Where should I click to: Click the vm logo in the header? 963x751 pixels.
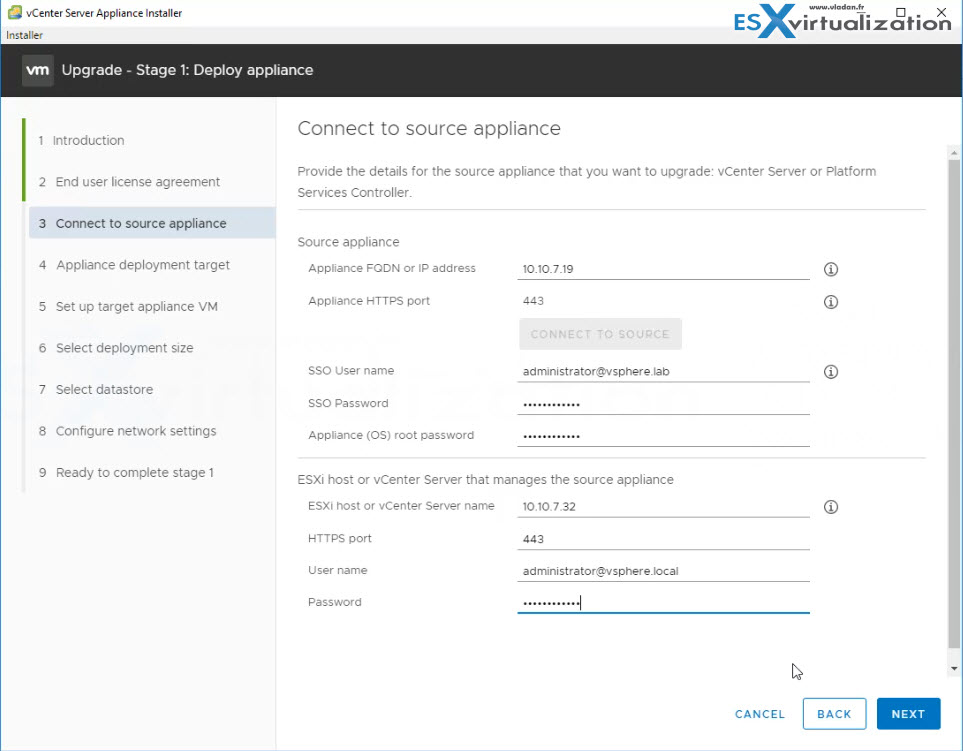pyautogui.click(x=37, y=70)
